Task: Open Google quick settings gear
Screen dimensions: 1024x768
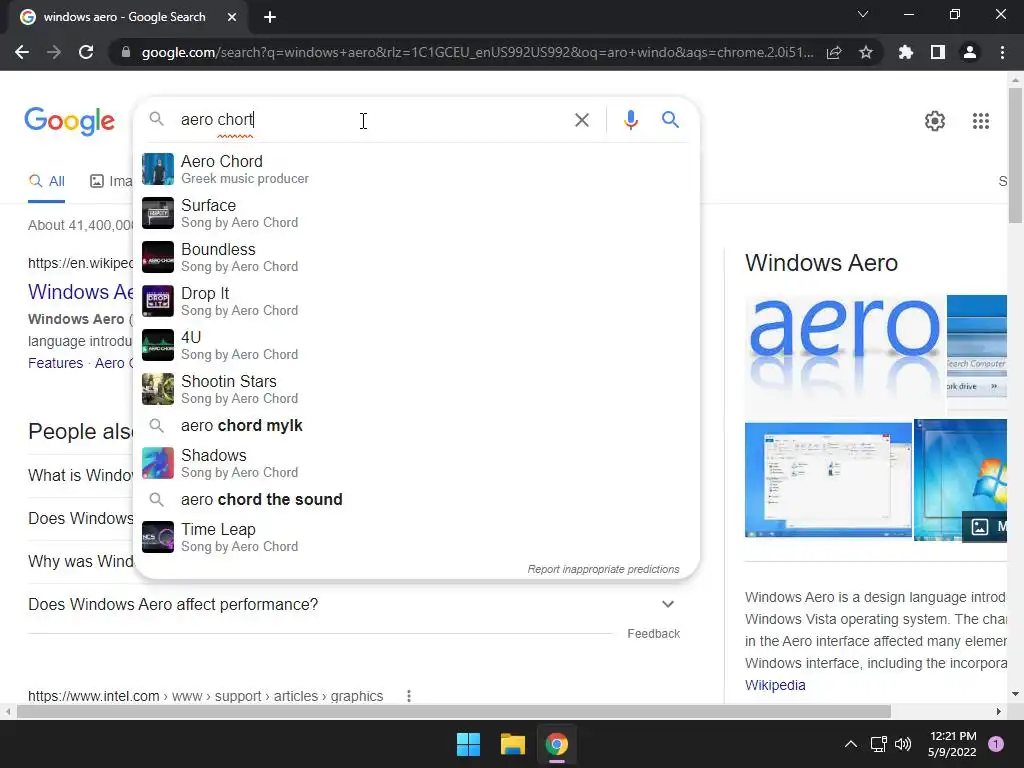Action: 935,121
